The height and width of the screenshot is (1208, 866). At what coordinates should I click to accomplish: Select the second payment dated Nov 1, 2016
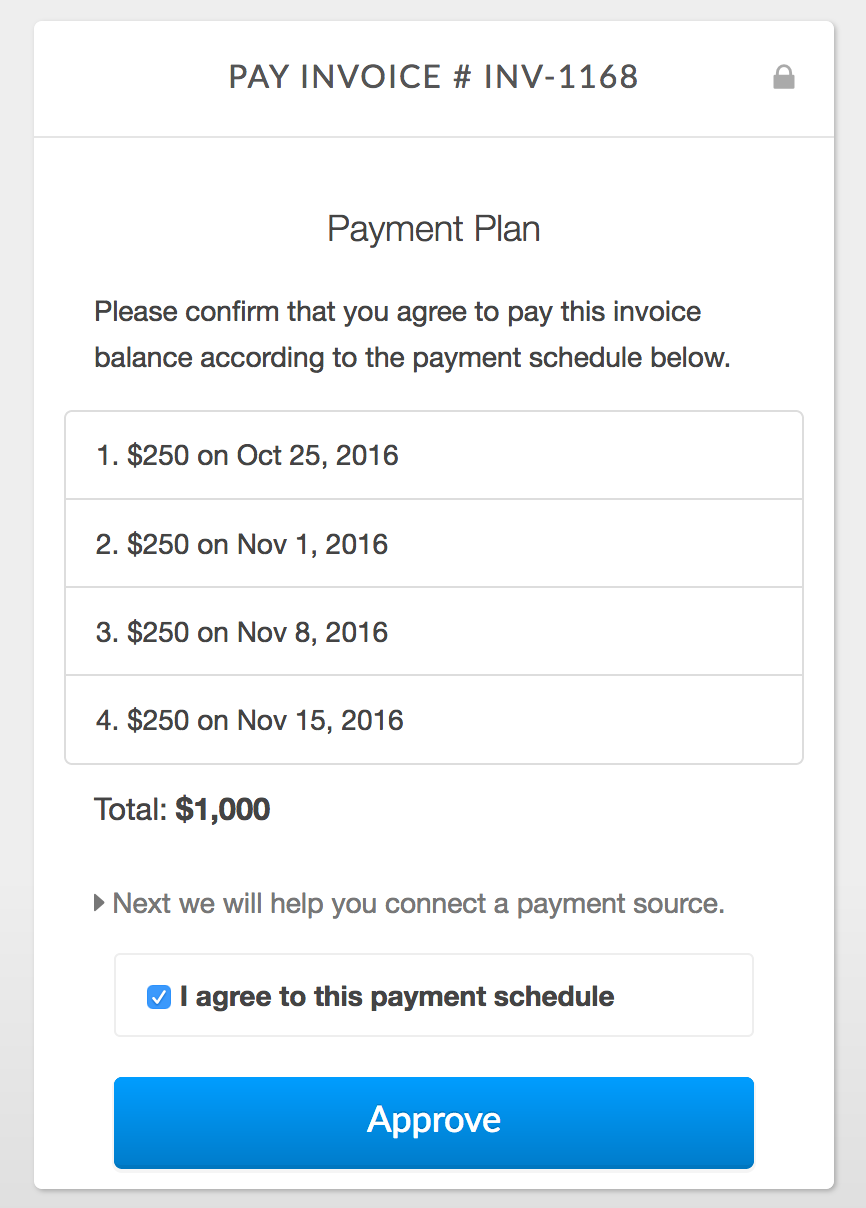click(433, 544)
